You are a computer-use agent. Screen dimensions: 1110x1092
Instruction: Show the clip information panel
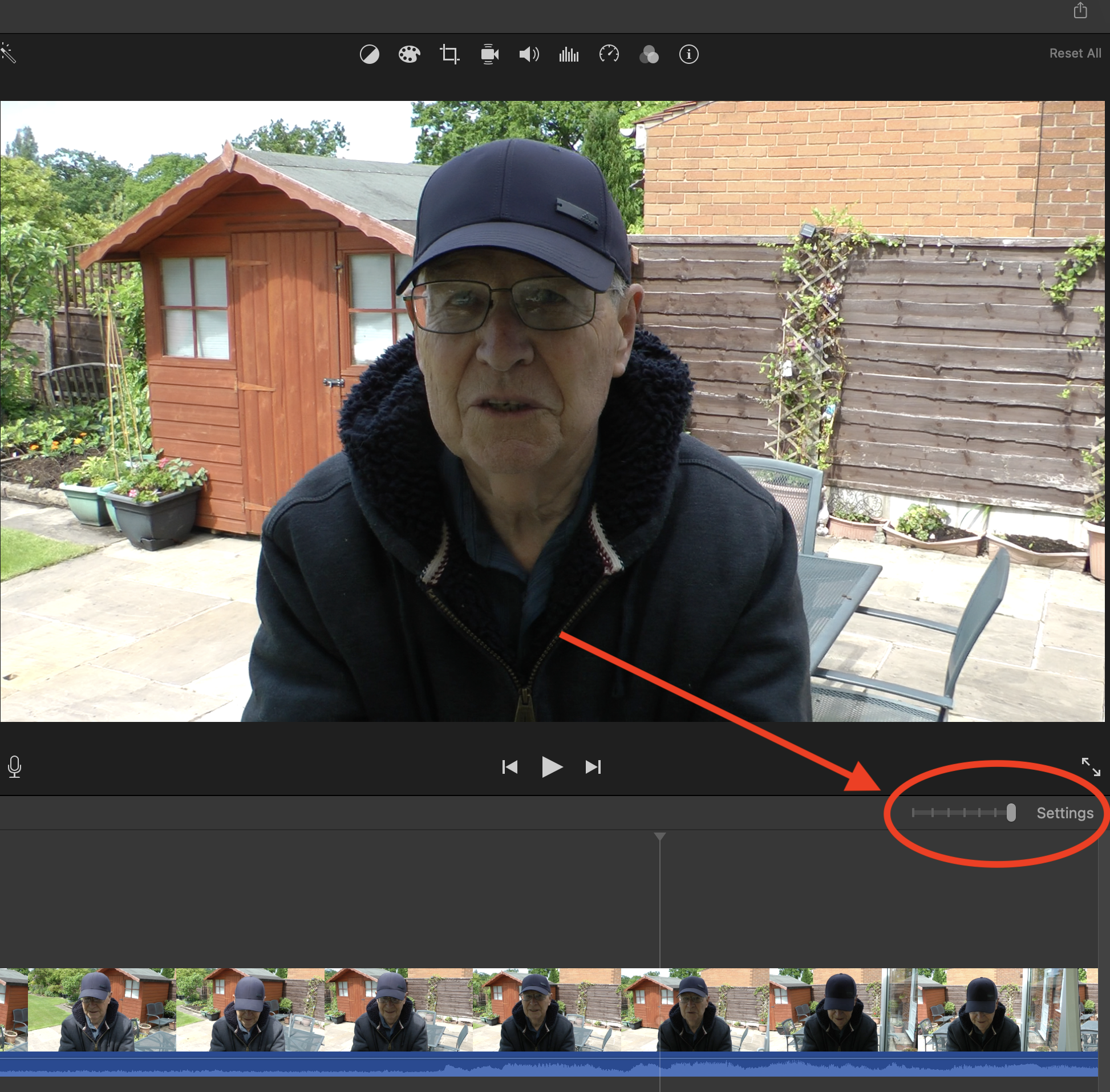(x=688, y=55)
